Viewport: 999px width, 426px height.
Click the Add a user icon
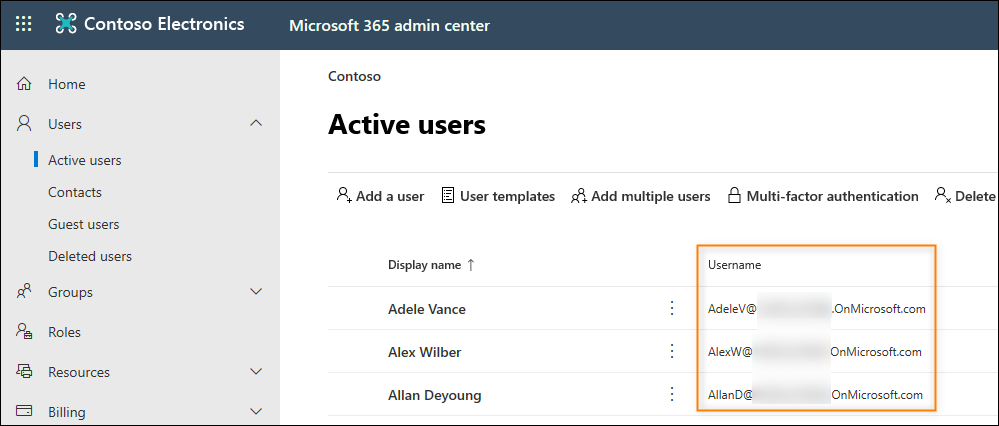[344, 195]
